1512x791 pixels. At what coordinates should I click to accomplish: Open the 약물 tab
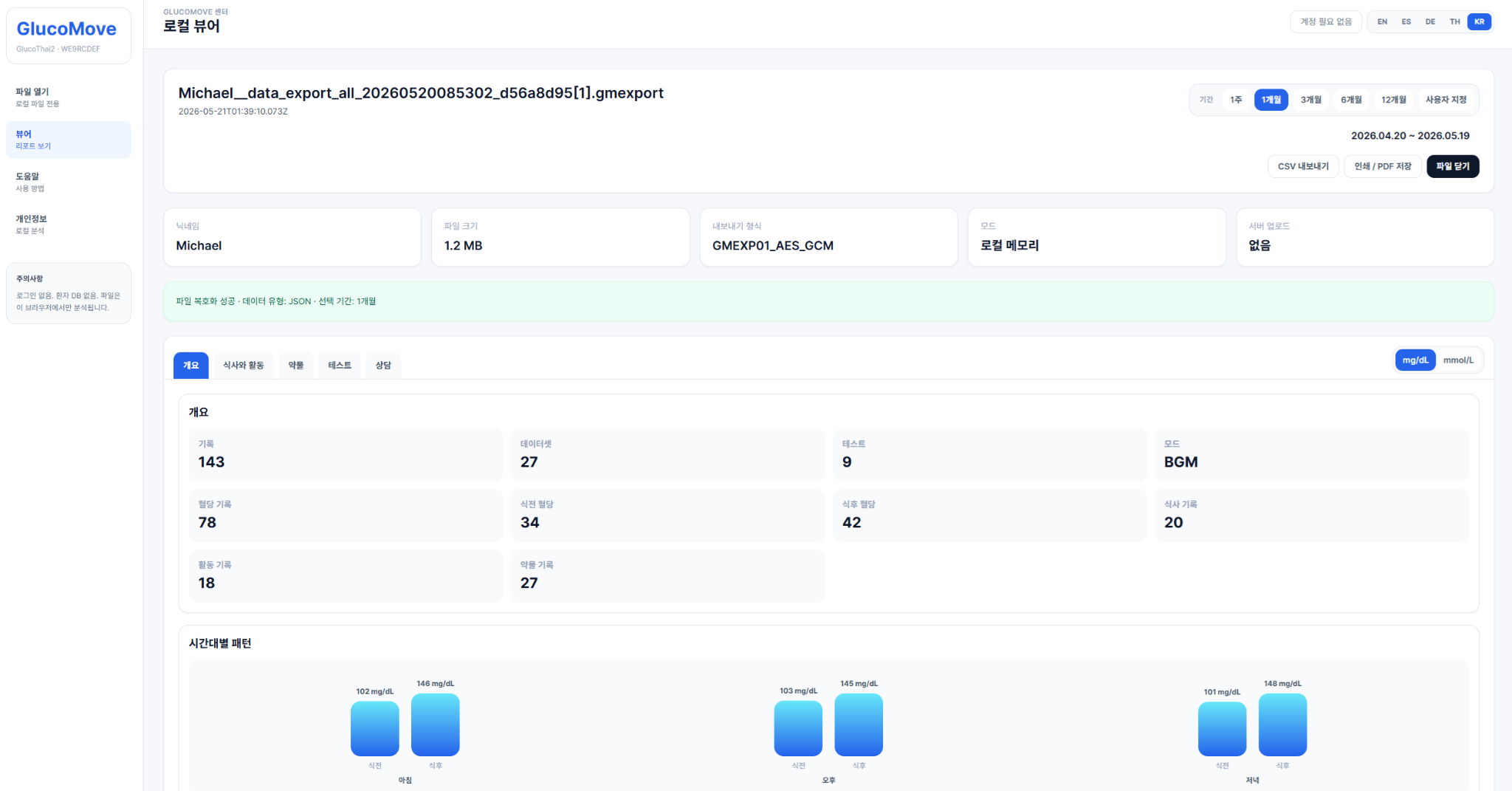[x=296, y=366]
